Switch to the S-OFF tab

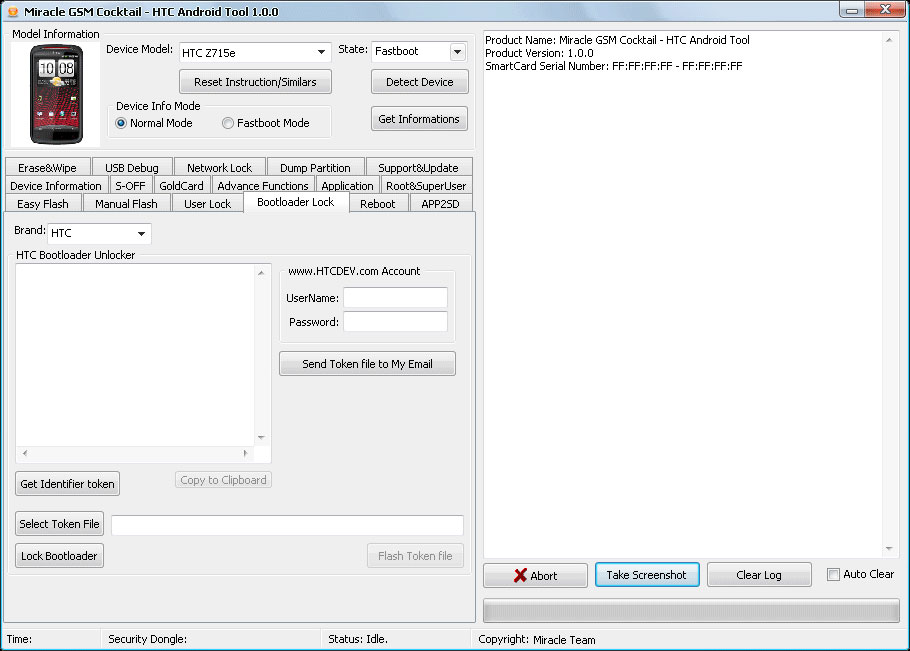pos(130,186)
